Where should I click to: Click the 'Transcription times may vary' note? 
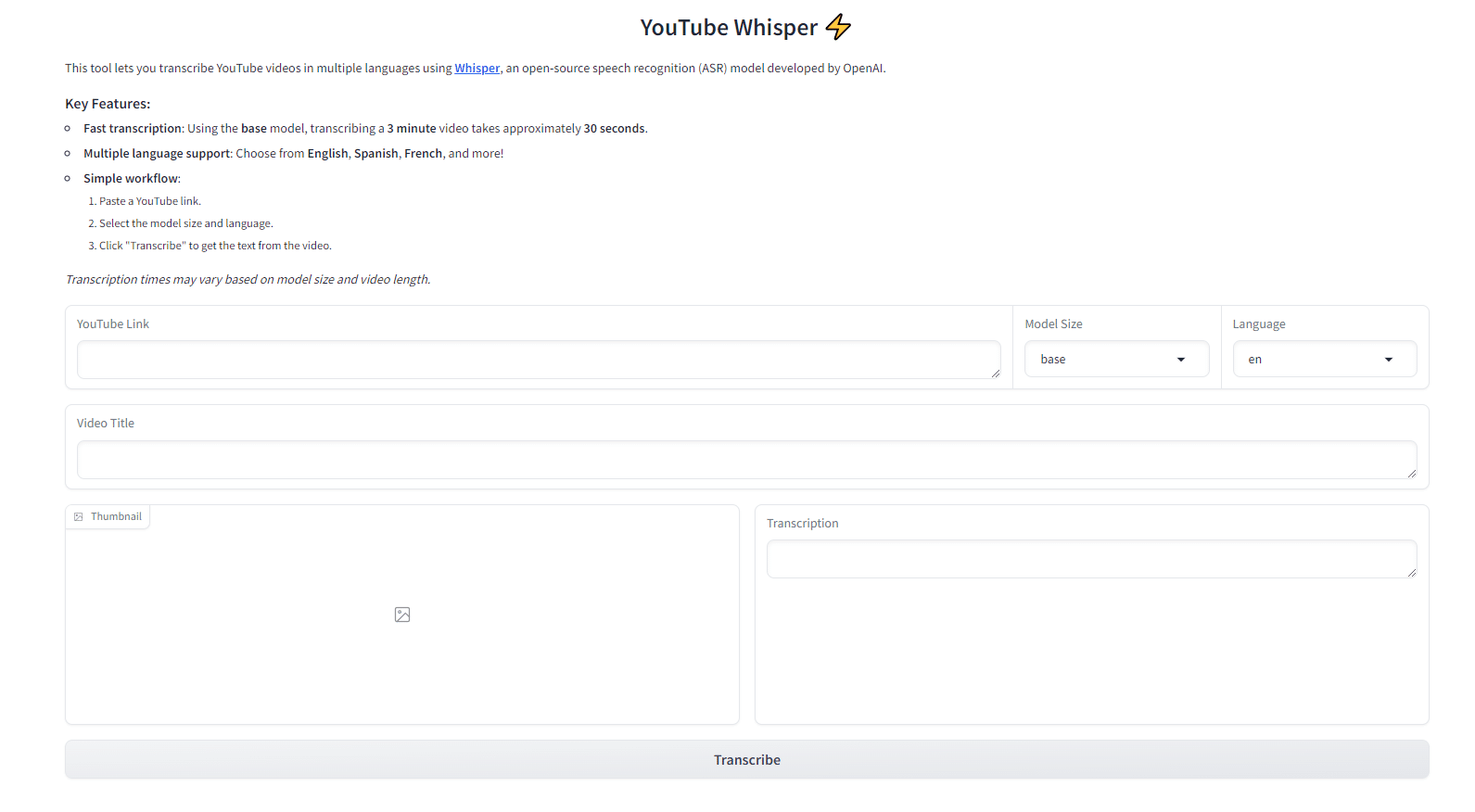pos(248,279)
